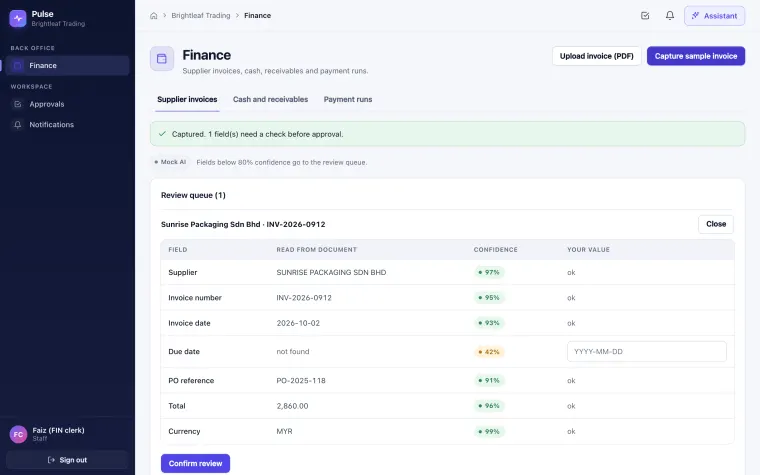Switch to the Supplier invoices tab
This screenshot has width=760, height=475.
pyautogui.click(x=187, y=99)
